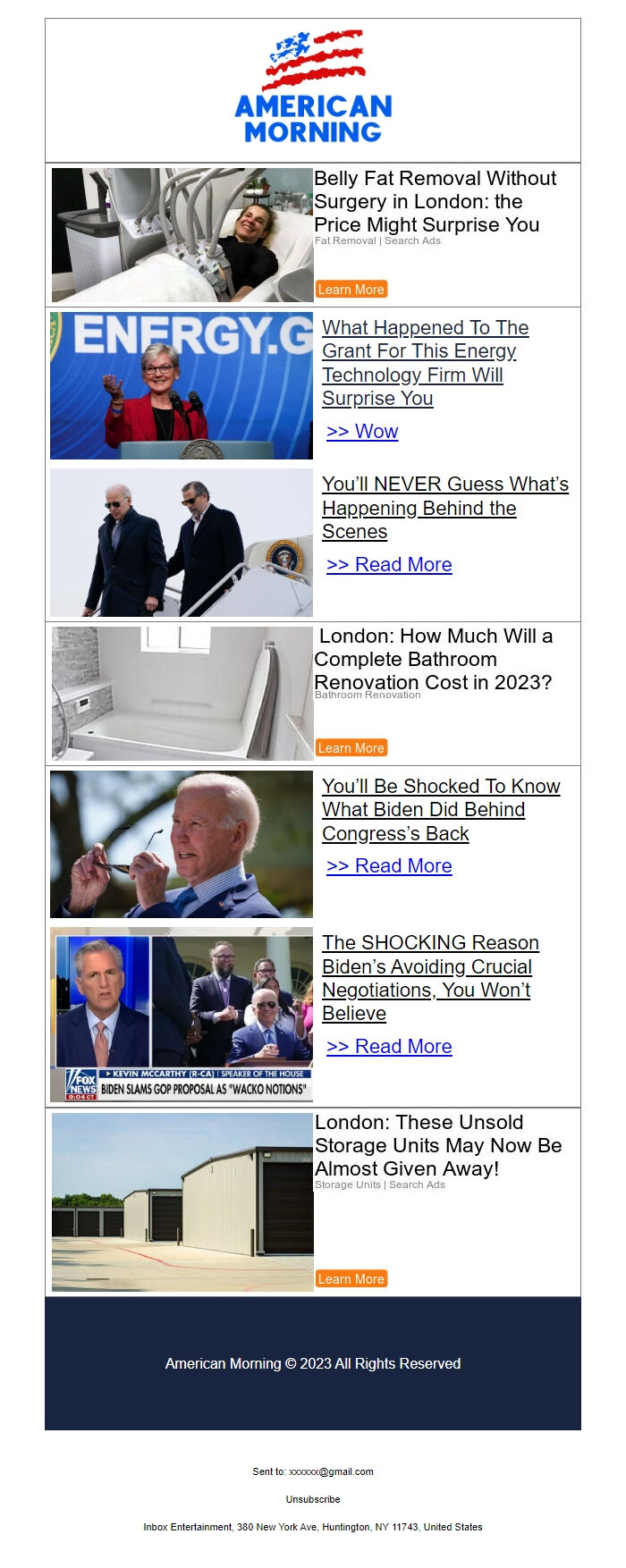This screenshot has width=626, height=1568.
Task: Click the American Morning logo
Action: click(313, 87)
